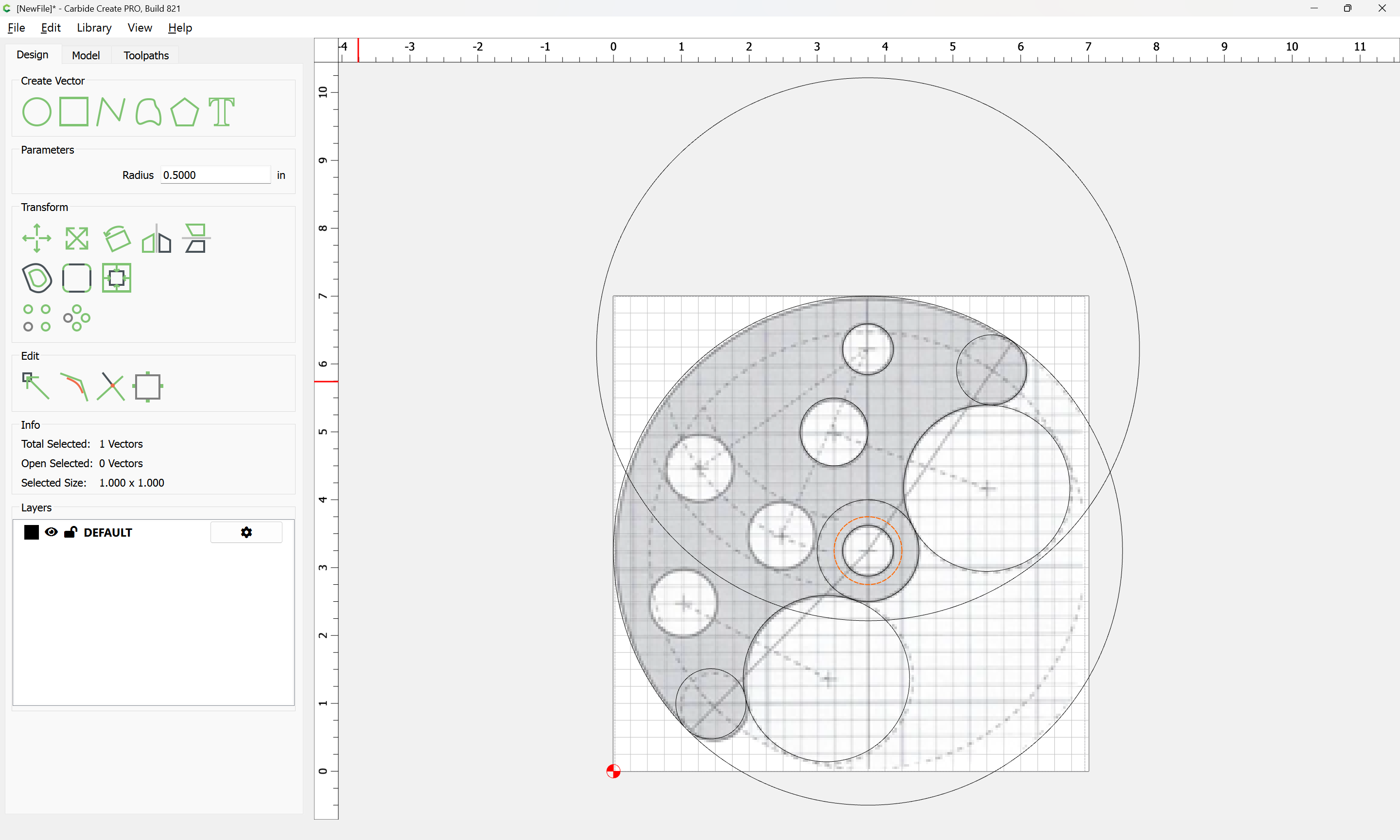Open the Linear Array tool
Screen dimensions: 1400x840
point(37,317)
